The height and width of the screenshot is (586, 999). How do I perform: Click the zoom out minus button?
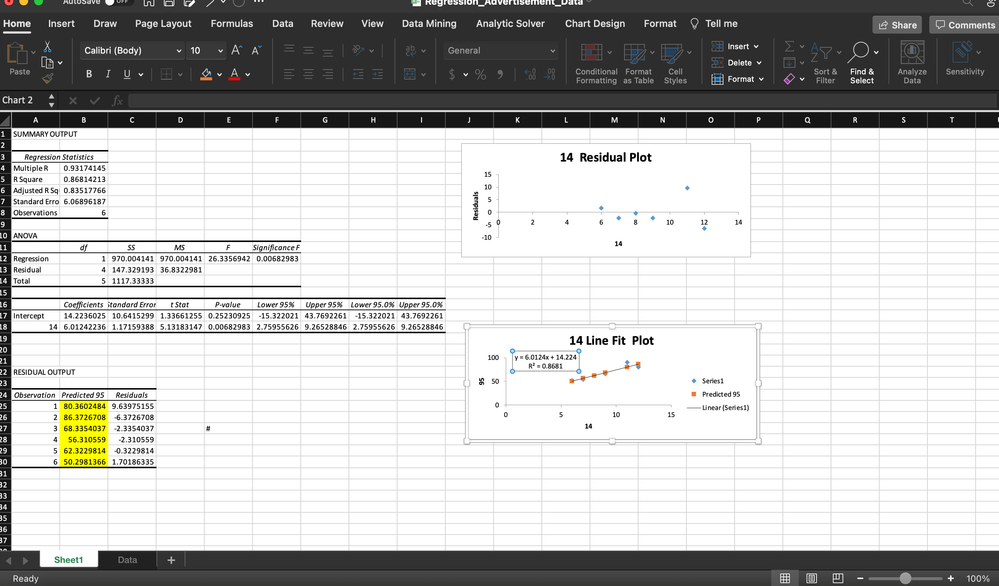860,578
